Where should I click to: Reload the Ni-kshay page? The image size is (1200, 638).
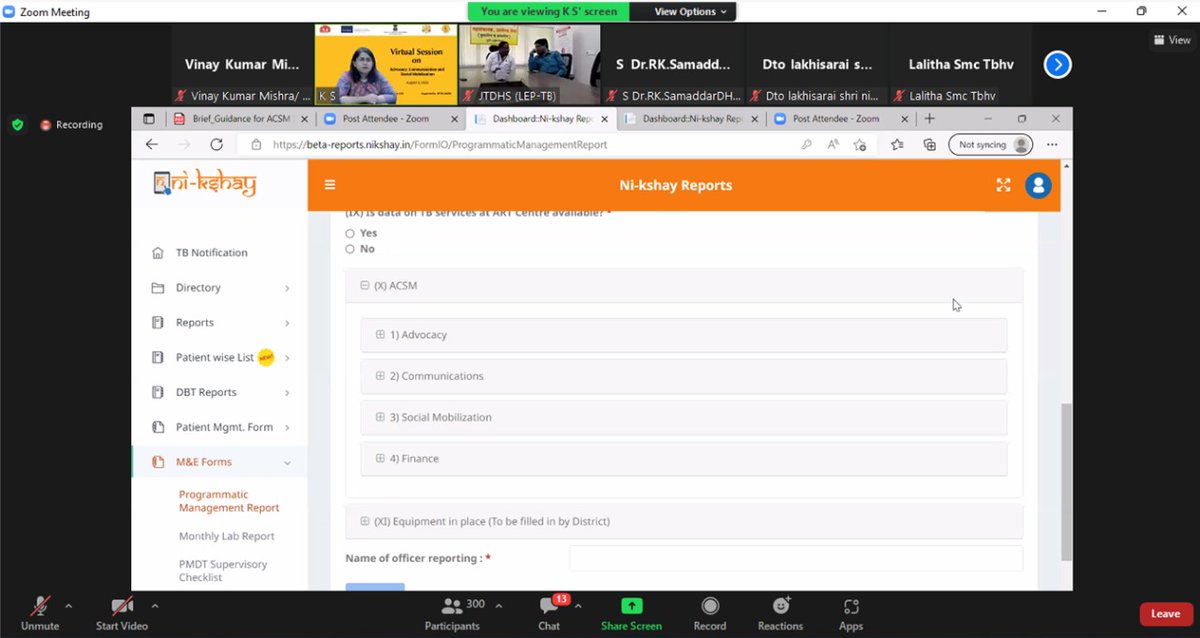(216, 144)
